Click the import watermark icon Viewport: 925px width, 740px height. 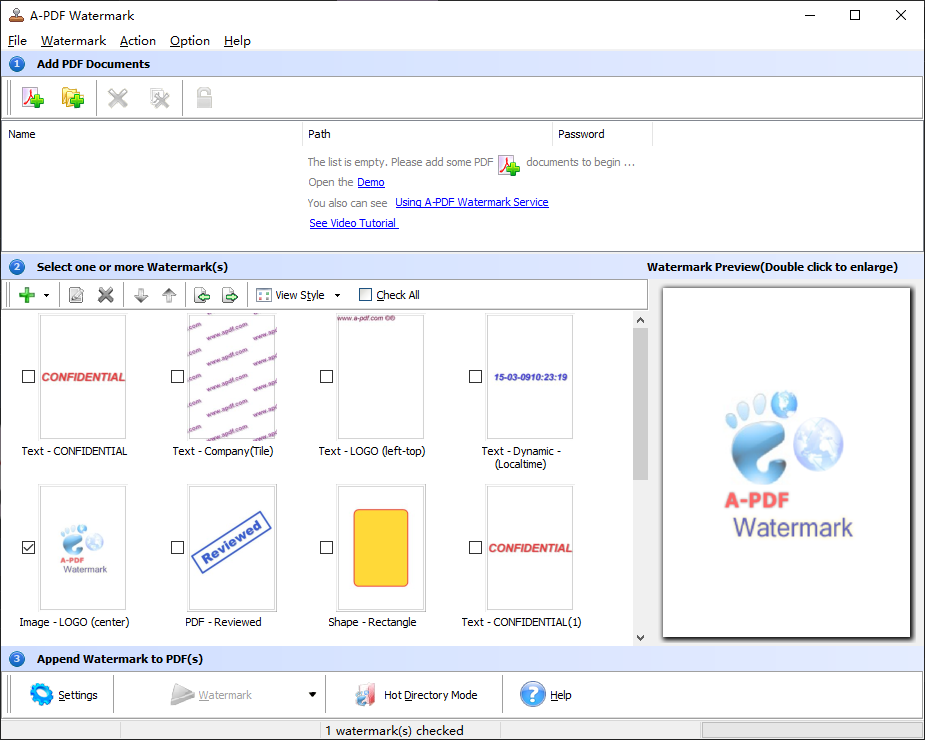202,295
